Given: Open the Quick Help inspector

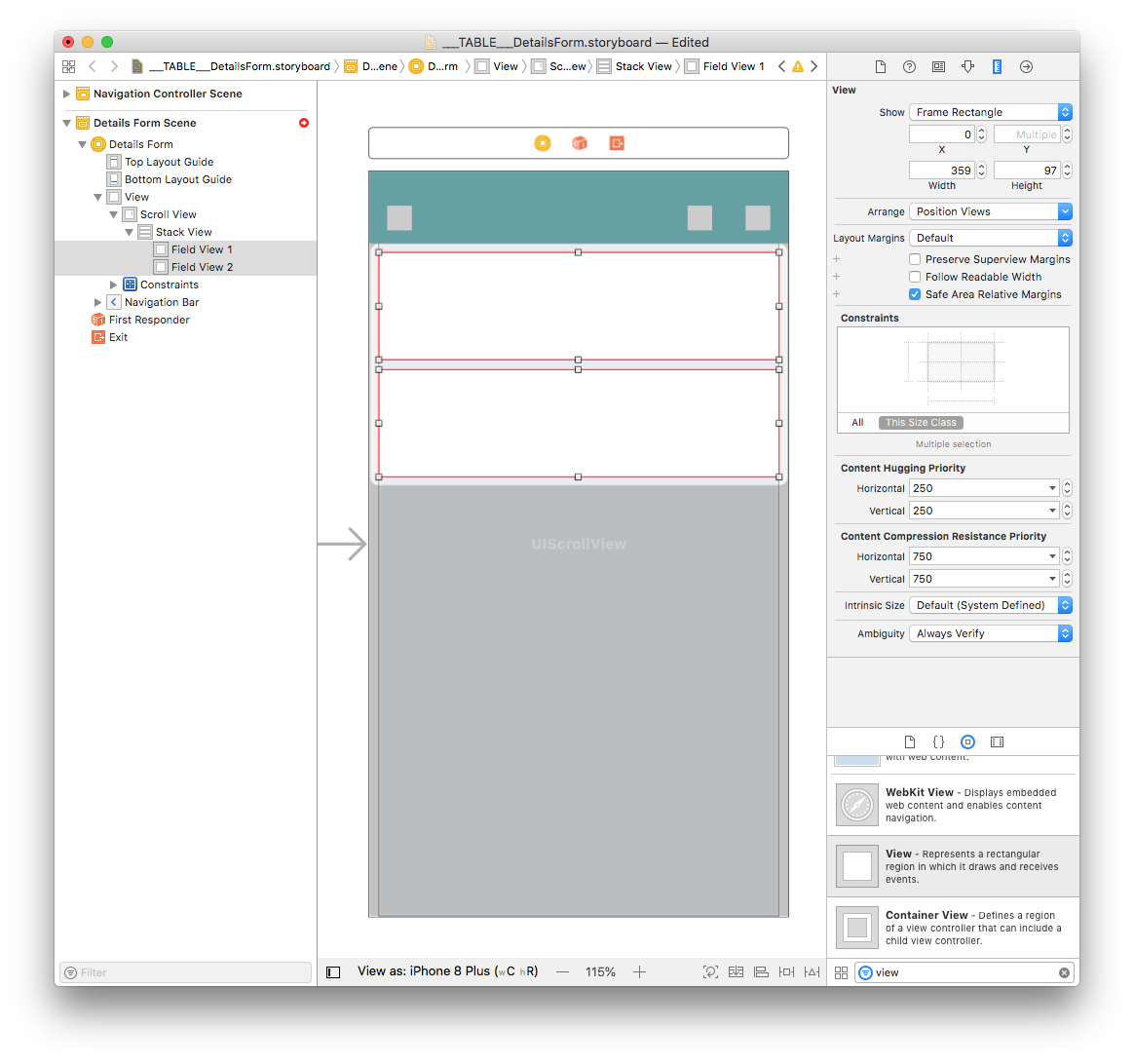Looking at the screenshot, I should point(909,66).
